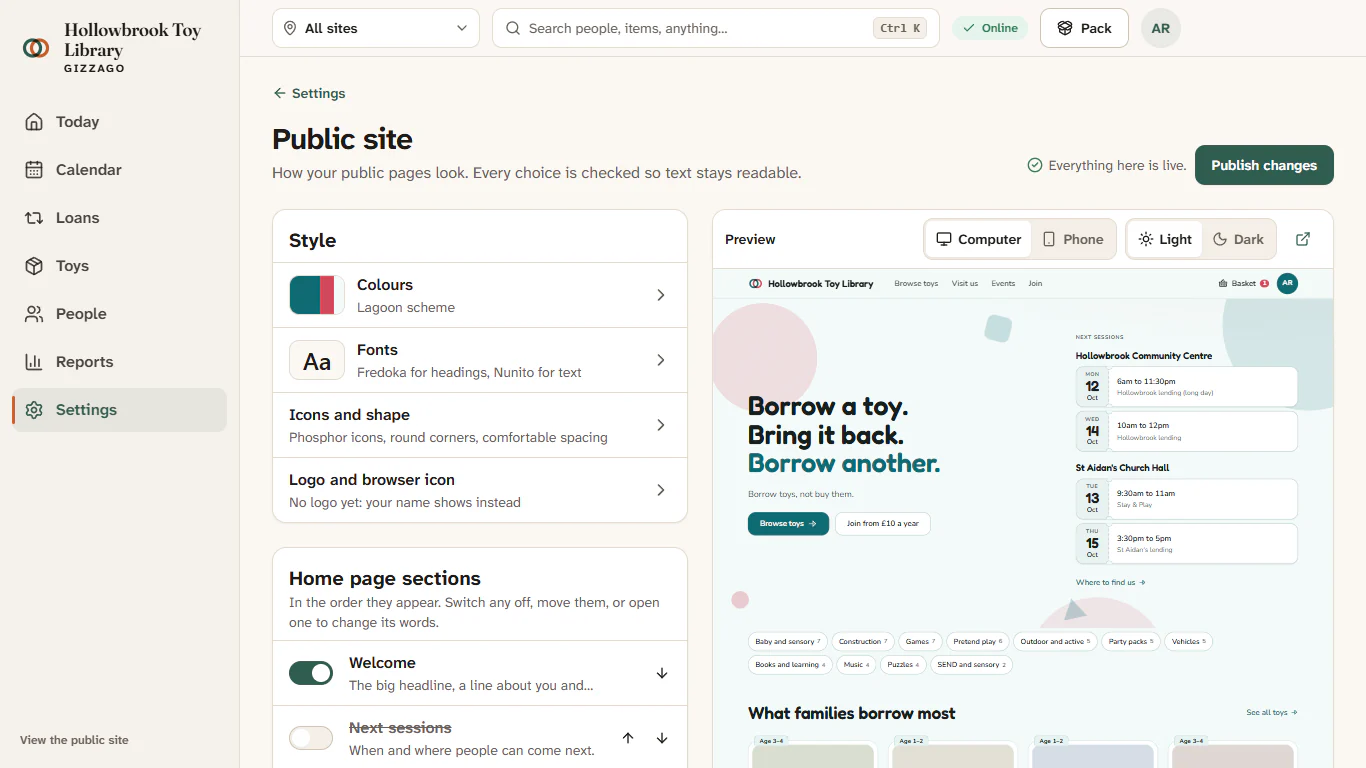Image resolution: width=1366 pixels, height=768 pixels.
Task: Click the Reports bar chart icon
Action: [x=34, y=362]
